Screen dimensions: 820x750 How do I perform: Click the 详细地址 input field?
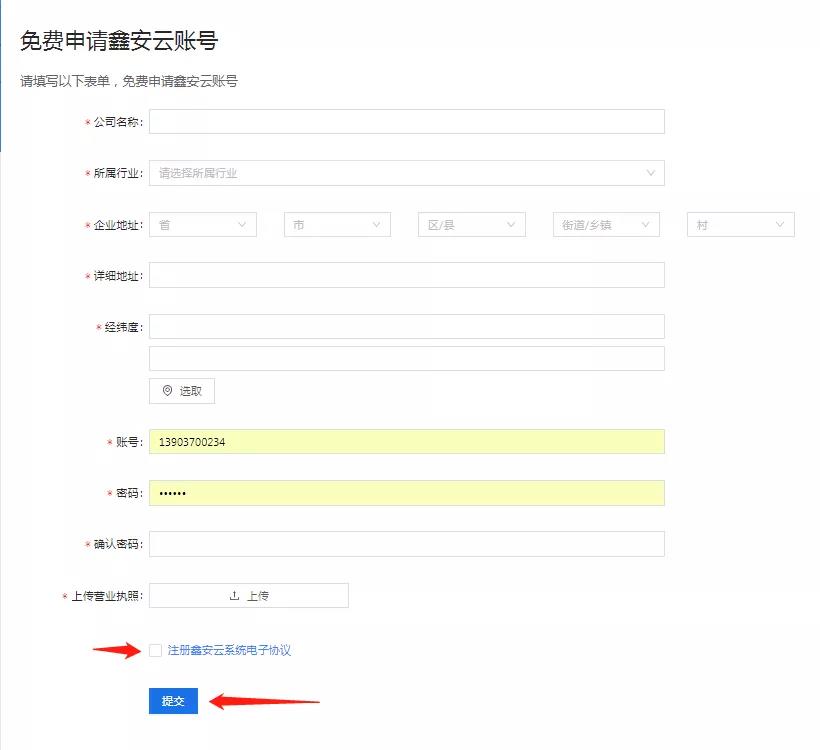[406, 275]
